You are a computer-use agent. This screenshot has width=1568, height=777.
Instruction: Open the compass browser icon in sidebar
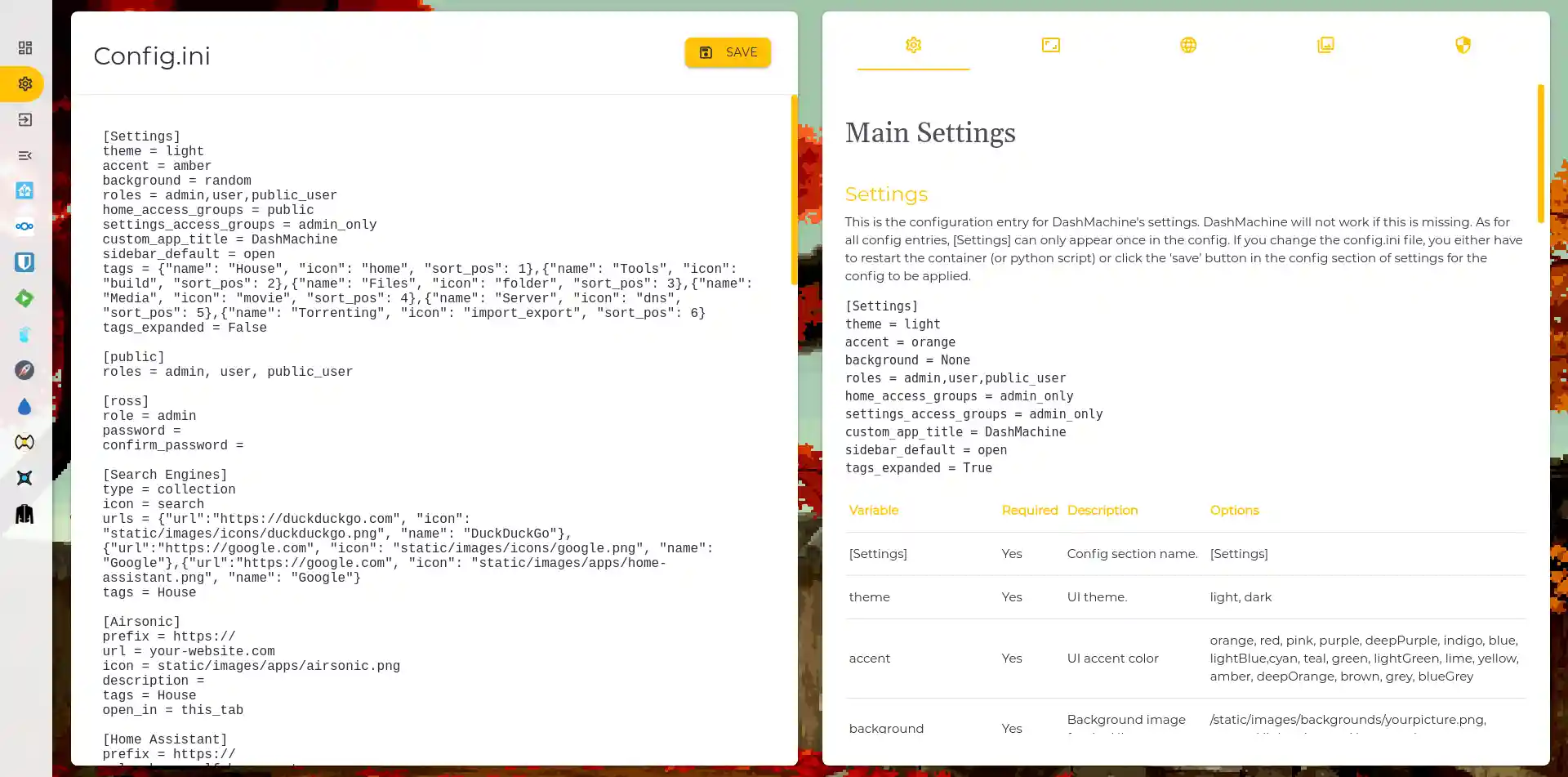pyautogui.click(x=24, y=370)
